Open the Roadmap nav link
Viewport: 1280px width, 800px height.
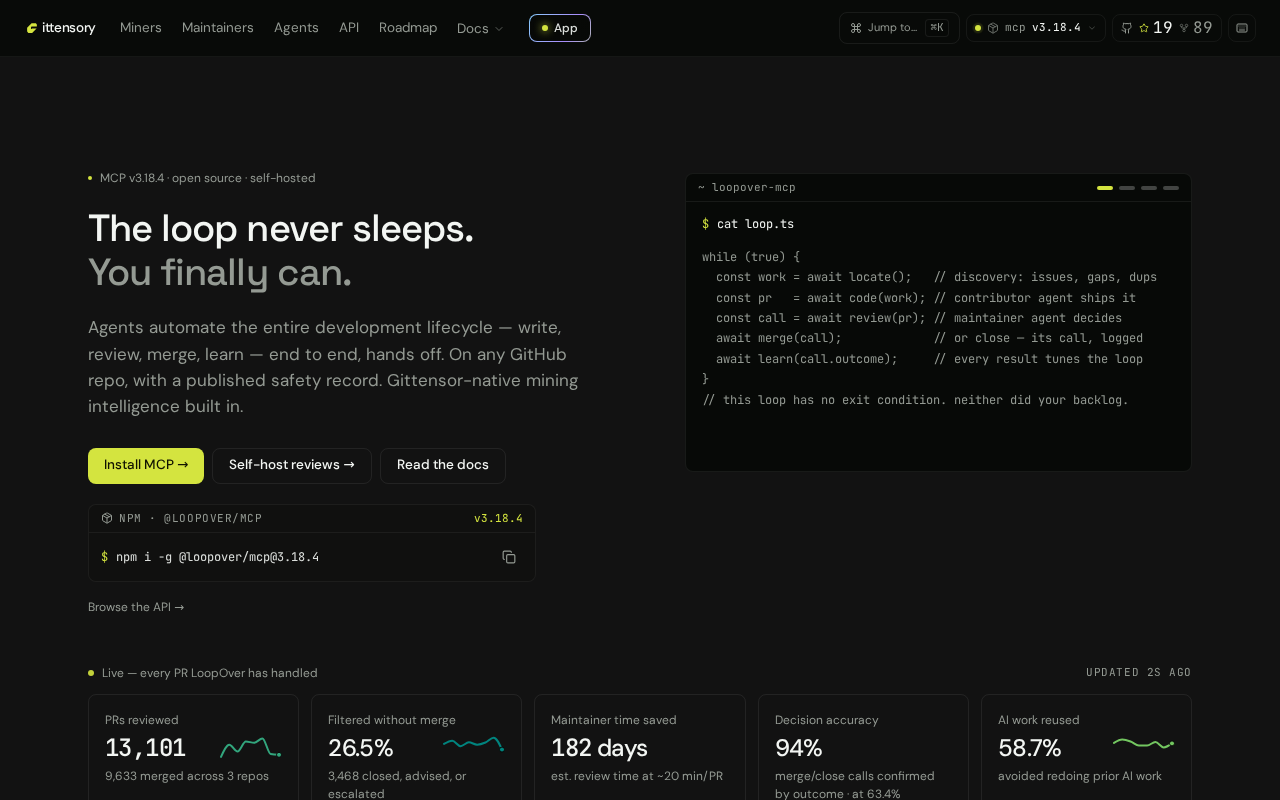408,28
